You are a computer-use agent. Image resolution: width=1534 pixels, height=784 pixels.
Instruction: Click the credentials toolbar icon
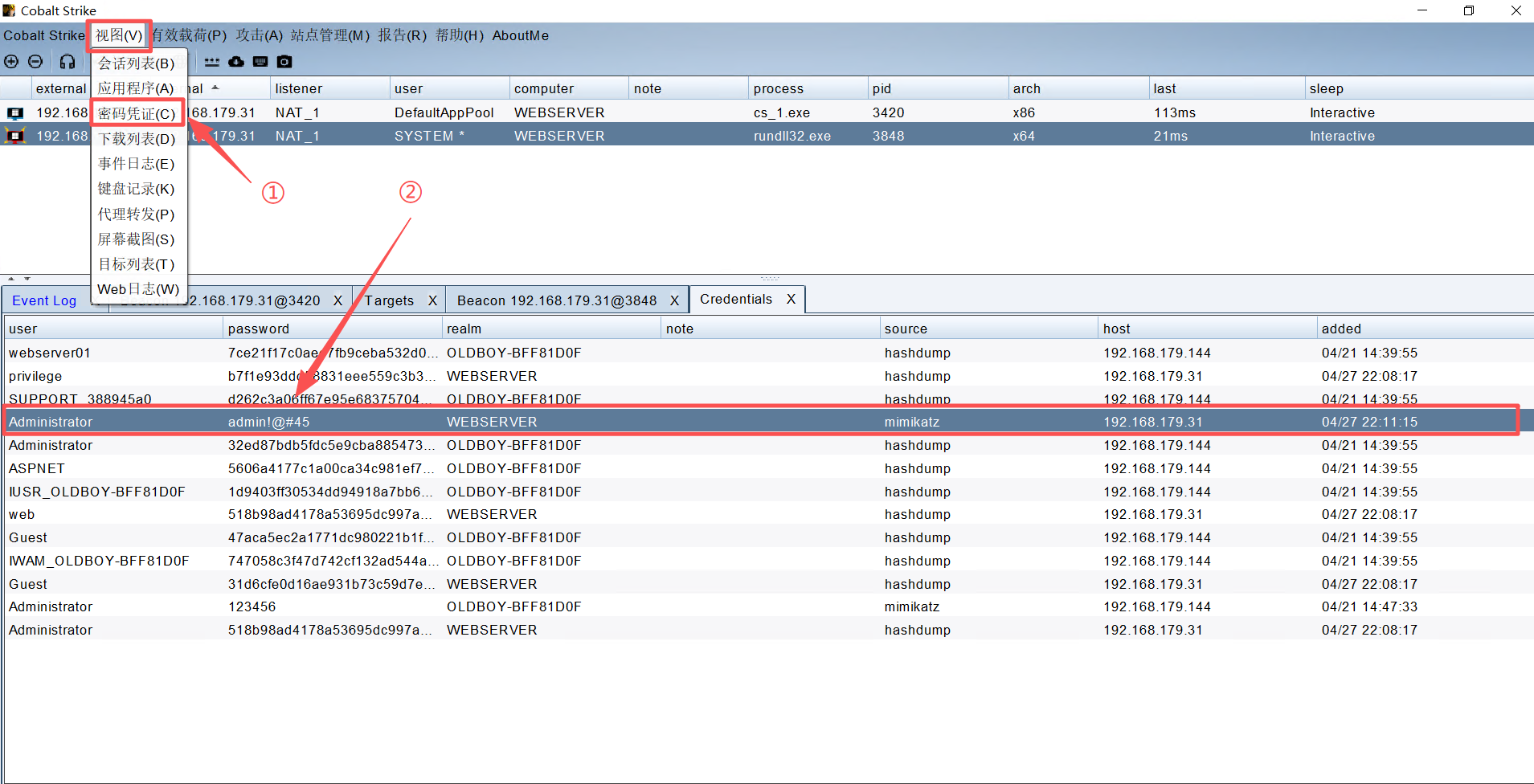[212, 62]
